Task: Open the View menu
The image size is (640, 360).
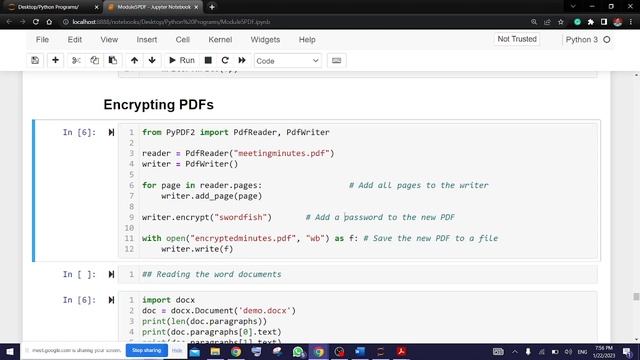Action: click(x=109, y=40)
